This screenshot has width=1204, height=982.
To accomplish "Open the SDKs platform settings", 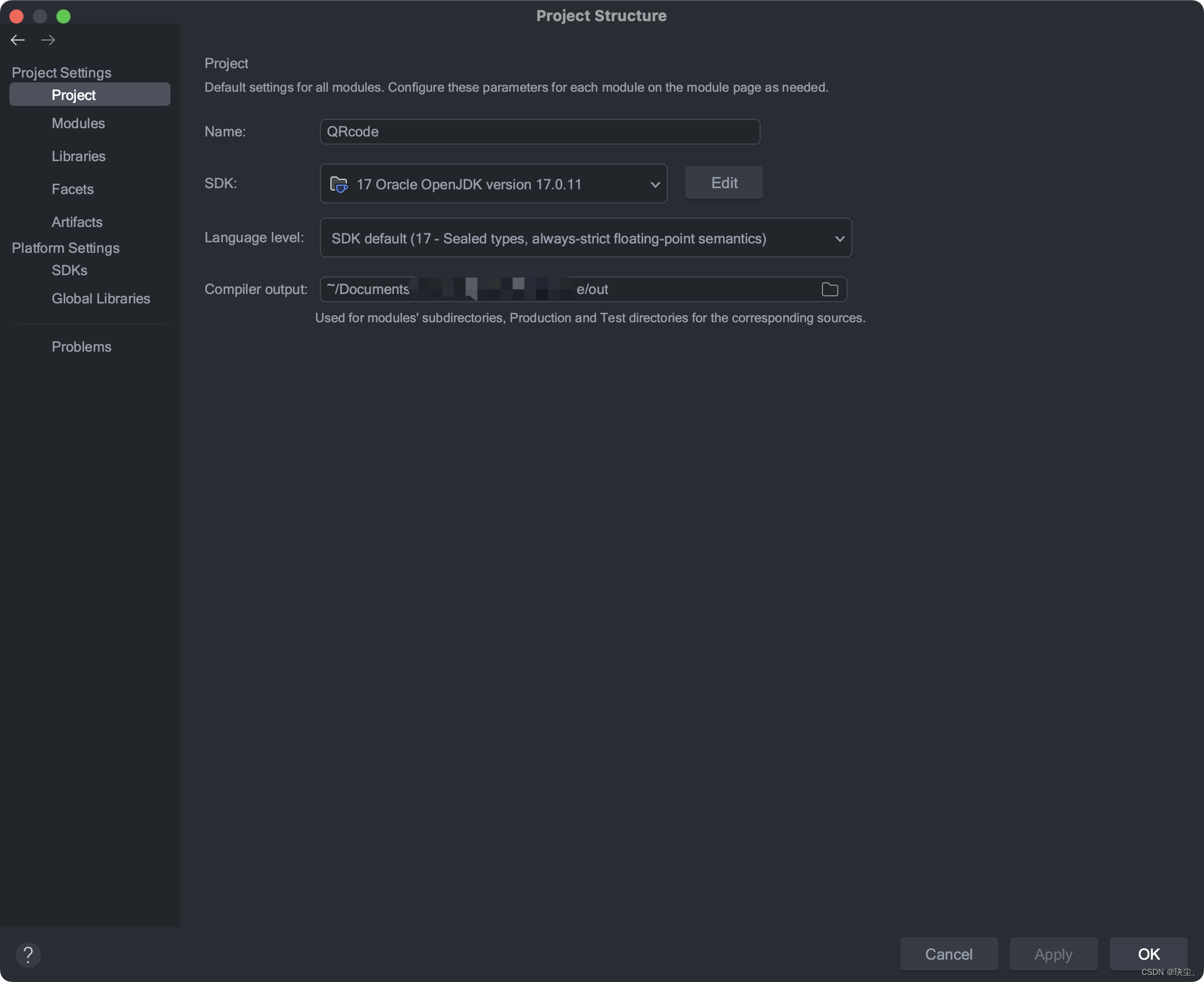I will click(69, 270).
